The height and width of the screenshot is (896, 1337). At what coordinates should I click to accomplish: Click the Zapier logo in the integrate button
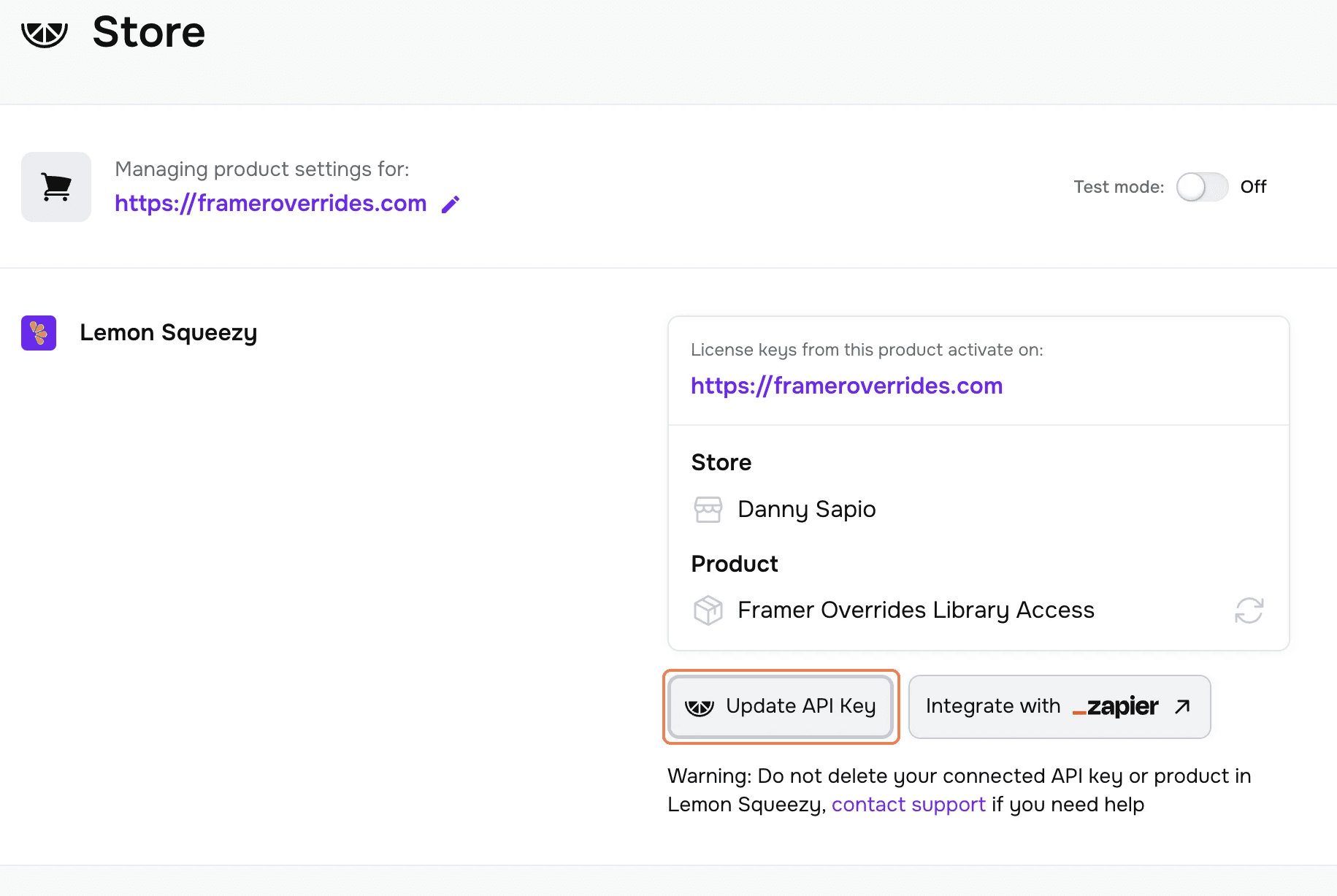pos(1115,706)
